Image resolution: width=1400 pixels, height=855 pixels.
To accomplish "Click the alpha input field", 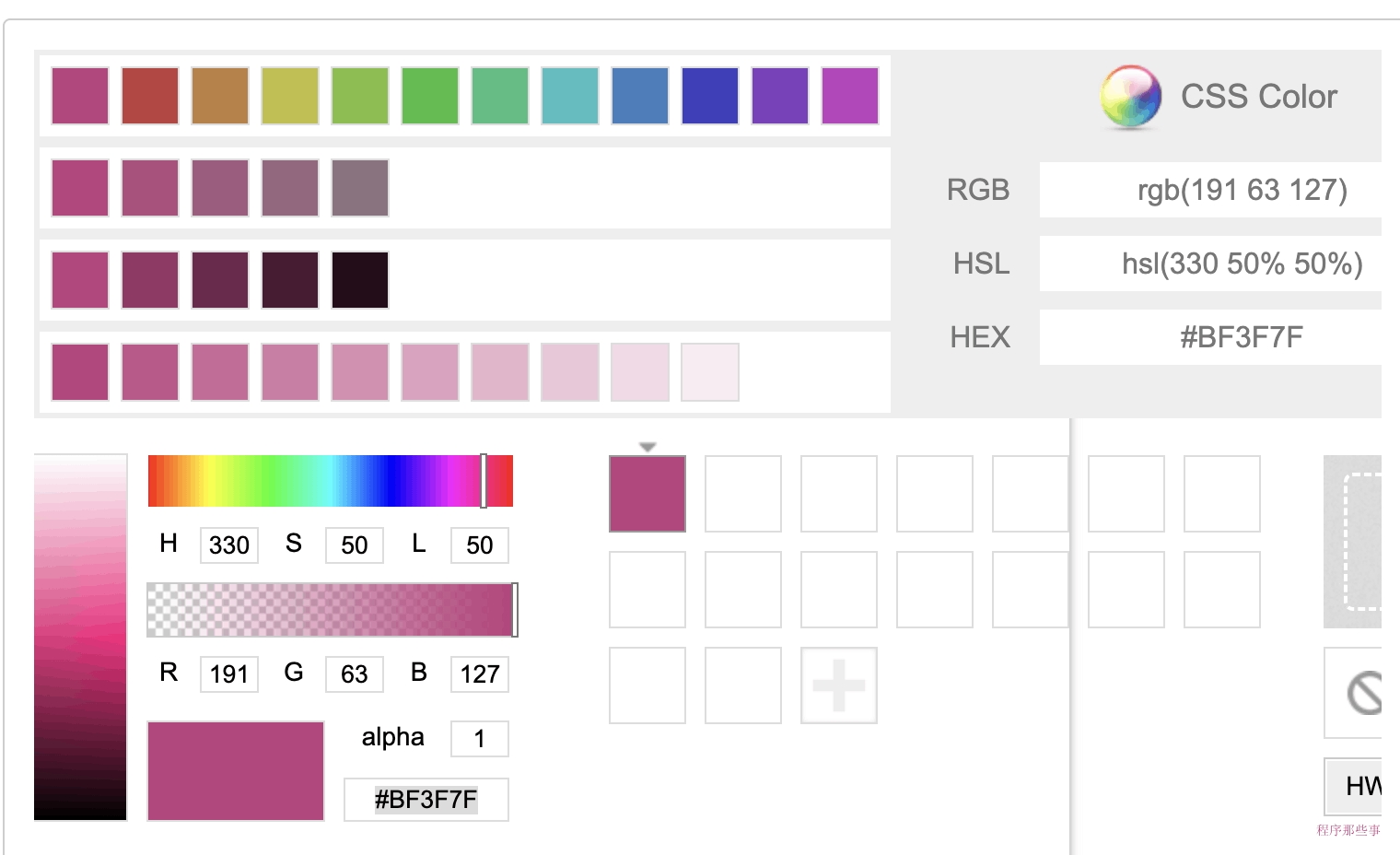I will [x=479, y=739].
